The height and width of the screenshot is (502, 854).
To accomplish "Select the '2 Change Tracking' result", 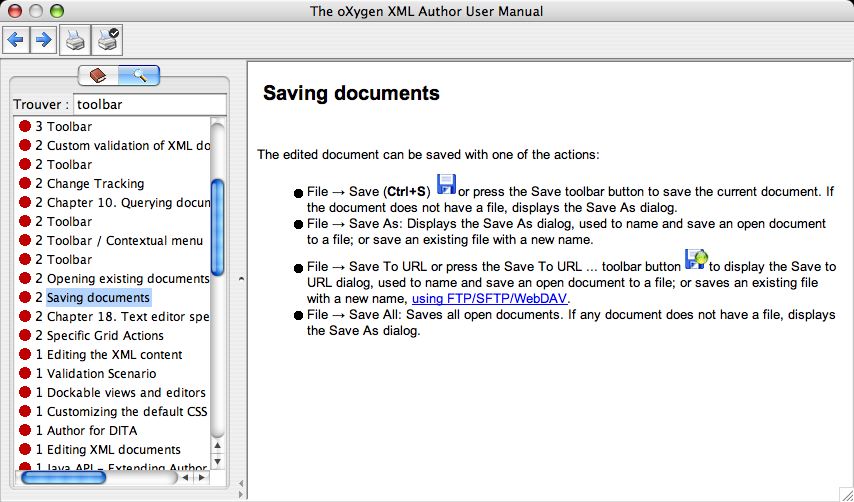I will (x=89, y=183).
